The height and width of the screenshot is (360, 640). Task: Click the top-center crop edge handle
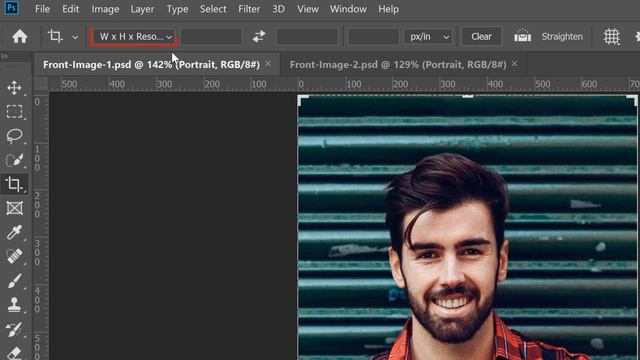(x=467, y=96)
